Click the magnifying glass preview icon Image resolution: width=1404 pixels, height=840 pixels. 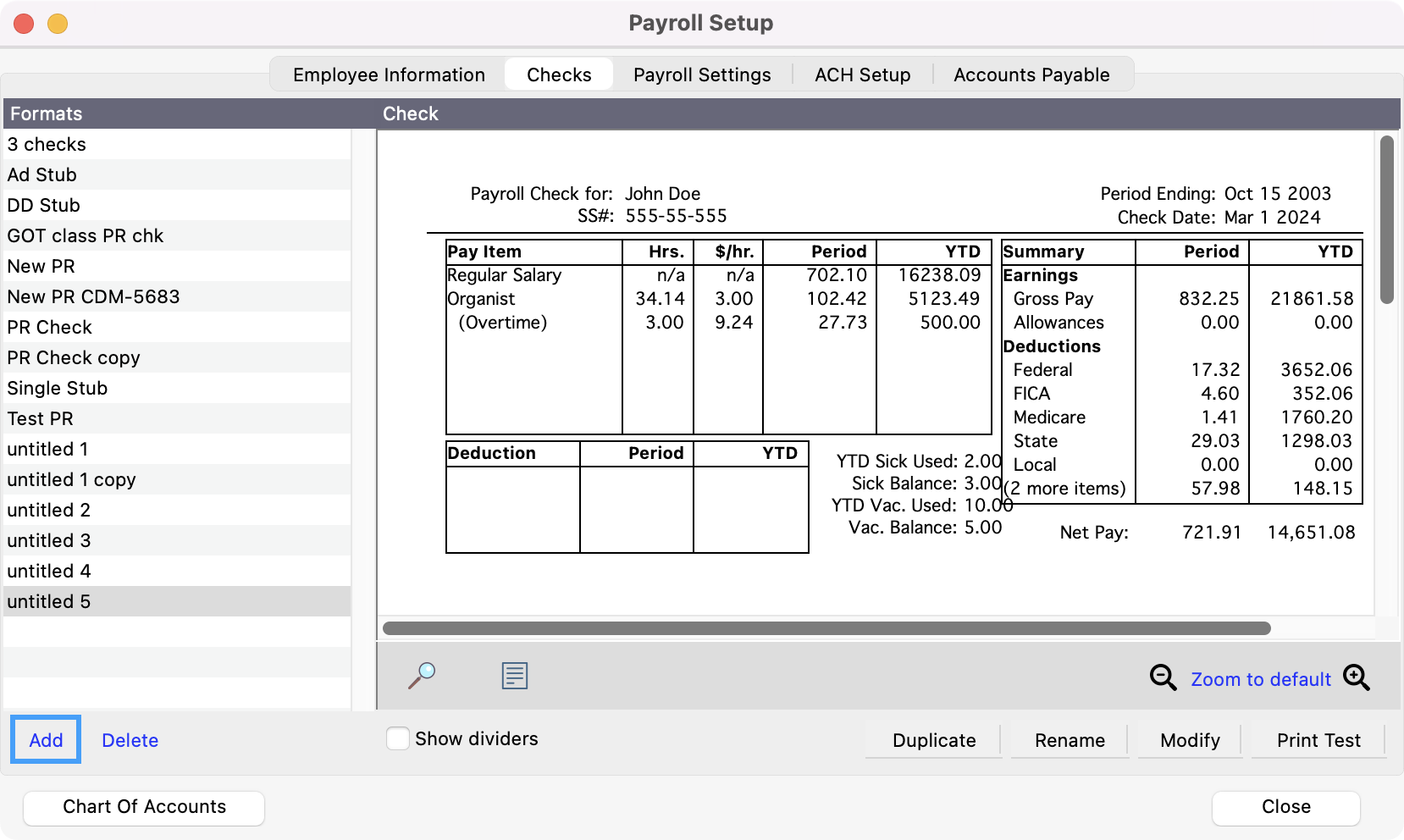pyautogui.click(x=422, y=676)
